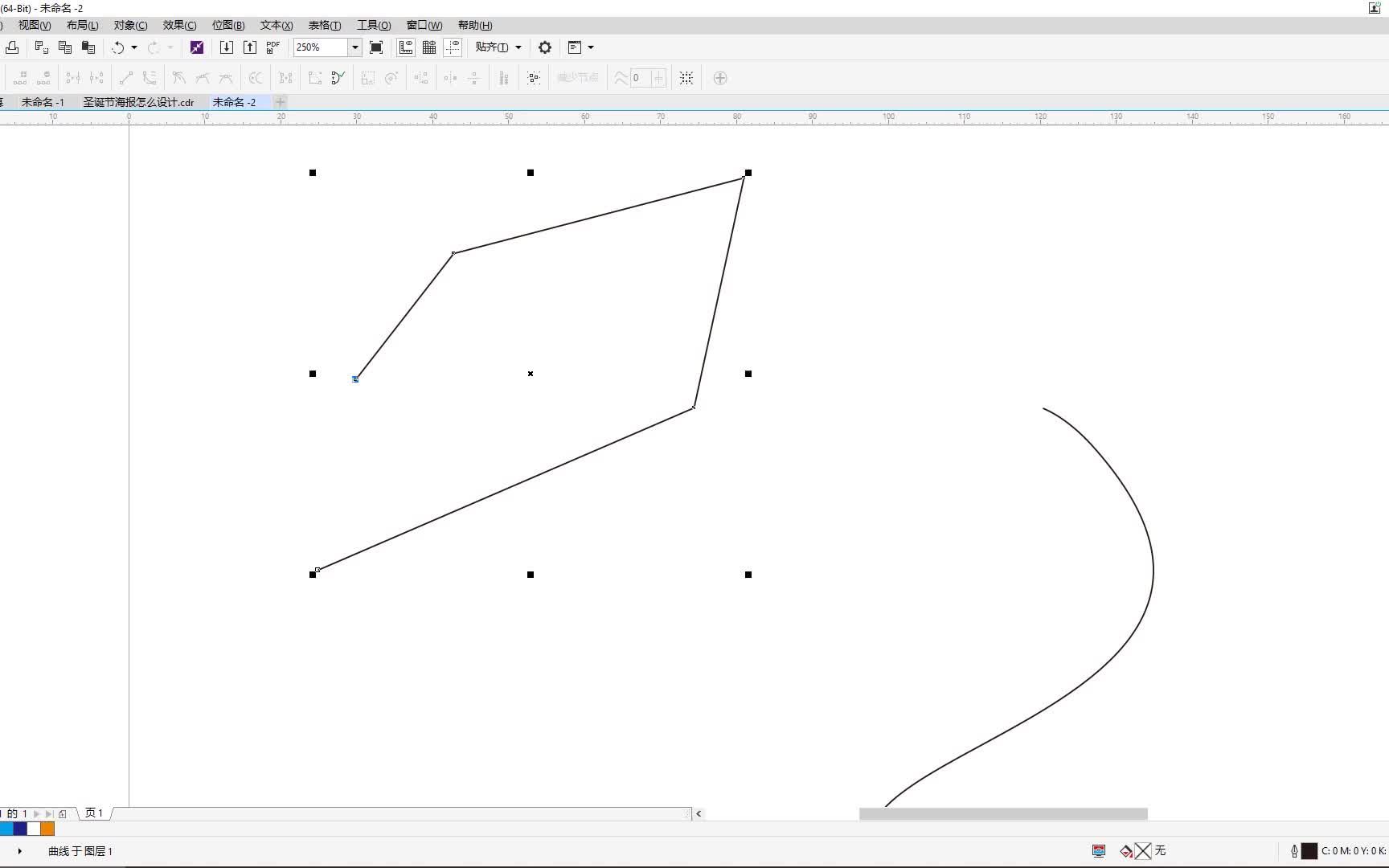Open the Options gear settings
The width and height of the screenshot is (1389, 868).
coord(545,47)
